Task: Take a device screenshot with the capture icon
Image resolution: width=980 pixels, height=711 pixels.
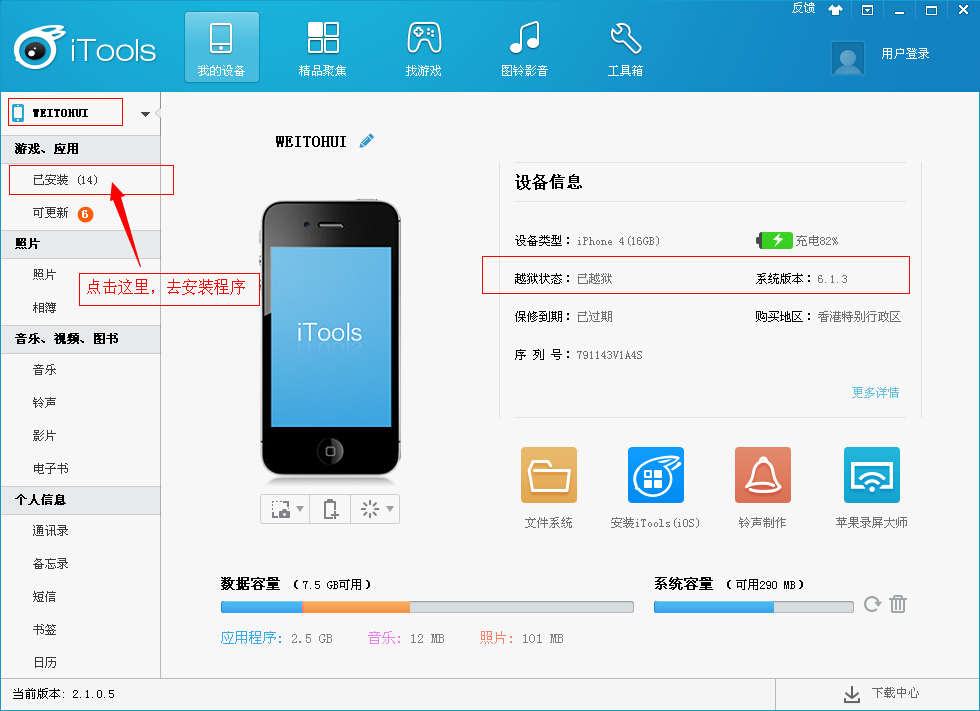Action: (281, 509)
